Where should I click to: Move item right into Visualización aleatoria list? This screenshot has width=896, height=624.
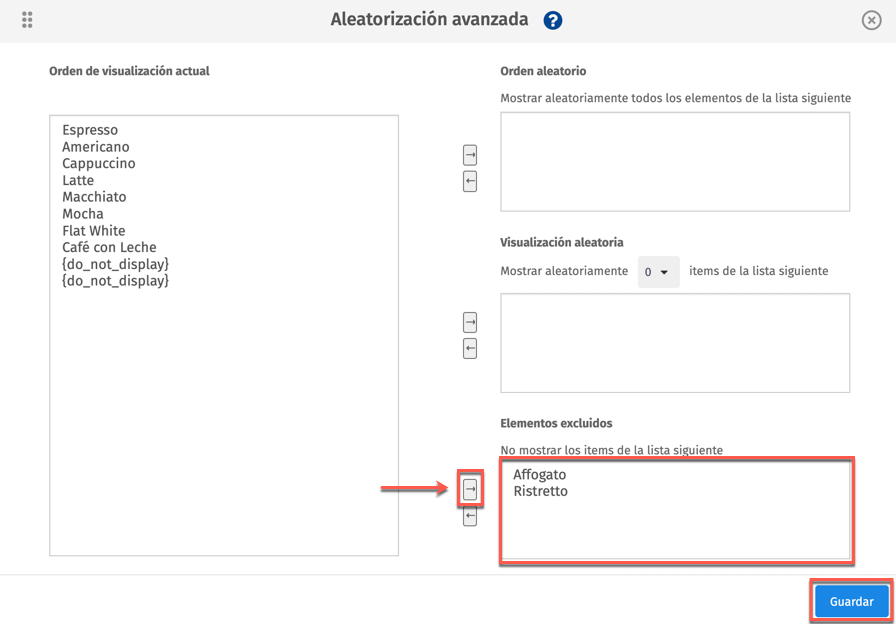(470, 322)
